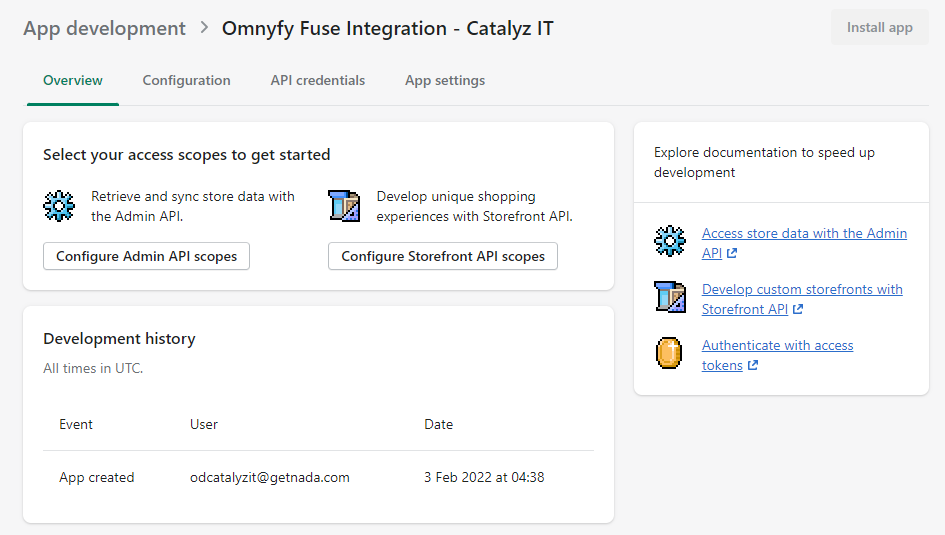Open the API credentials tab
The height and width of the screenshot is (535, 945).
pyautogui.click(x=318, y=81)
